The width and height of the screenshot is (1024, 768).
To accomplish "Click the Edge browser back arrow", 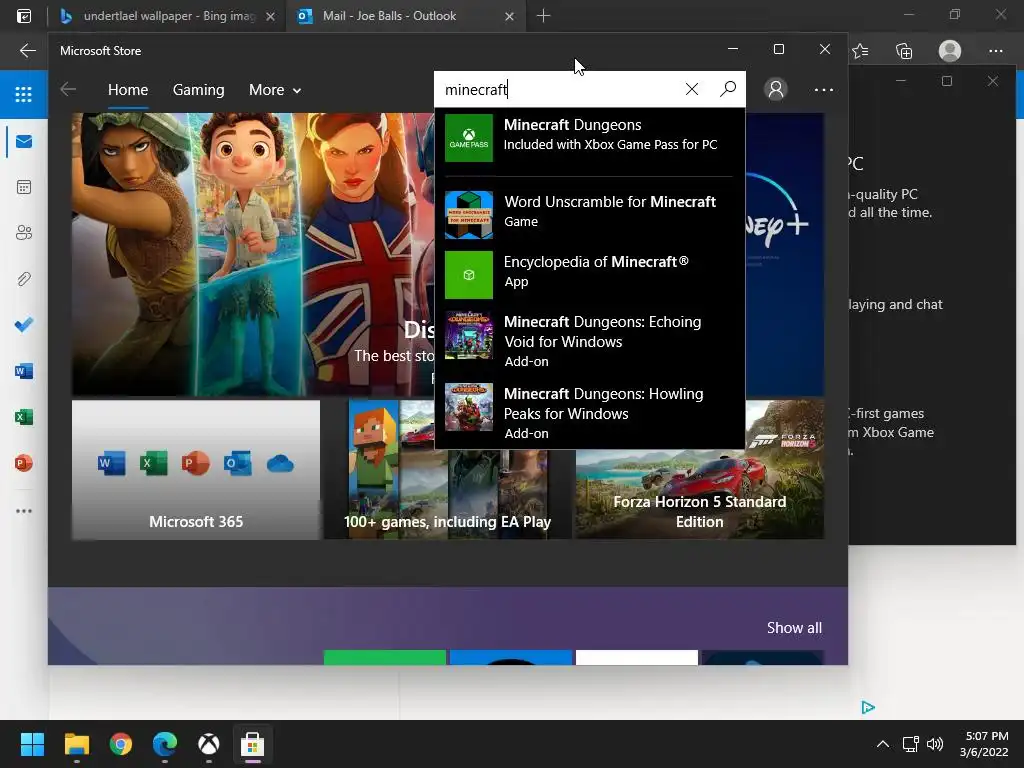I will point(27,50).
